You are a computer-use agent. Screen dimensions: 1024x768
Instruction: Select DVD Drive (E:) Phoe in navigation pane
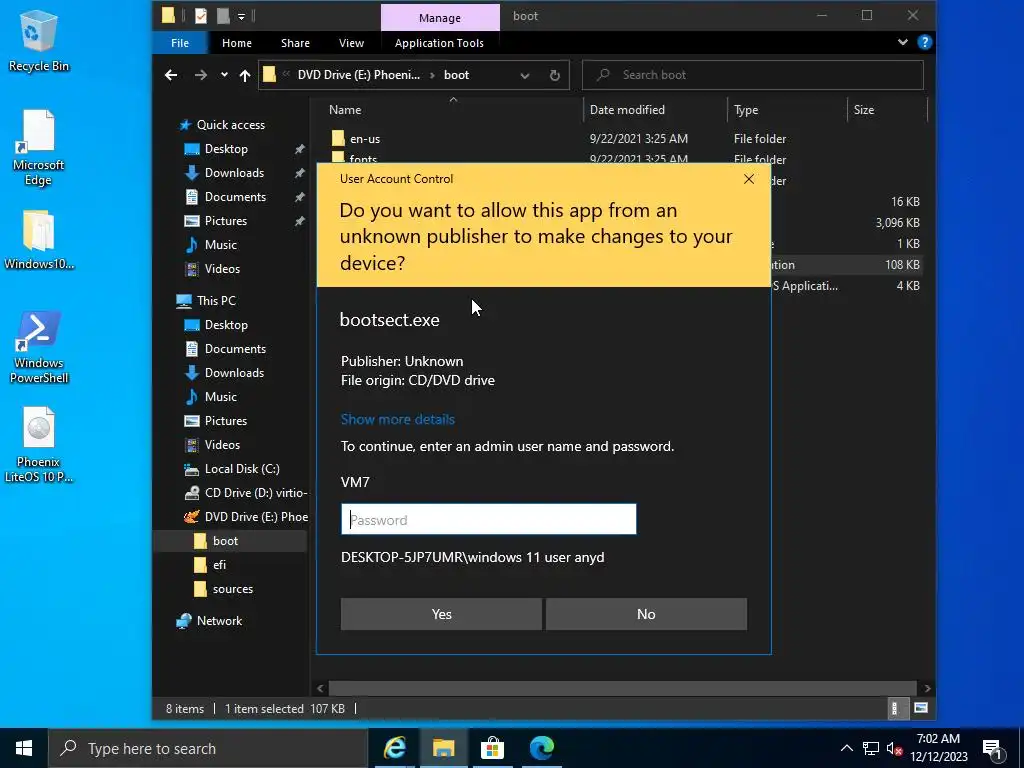point(256,517)
